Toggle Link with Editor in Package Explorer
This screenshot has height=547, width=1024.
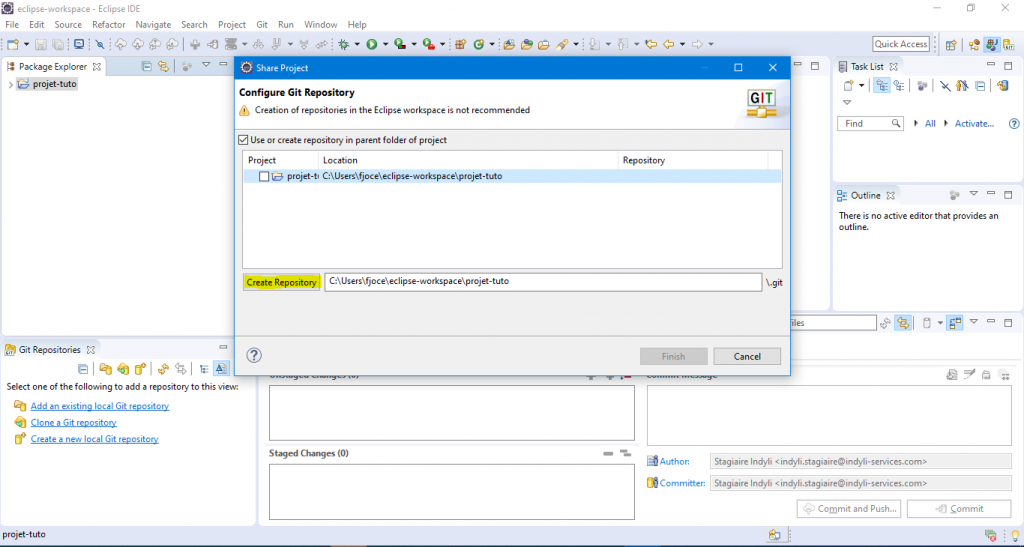point(163,66)
